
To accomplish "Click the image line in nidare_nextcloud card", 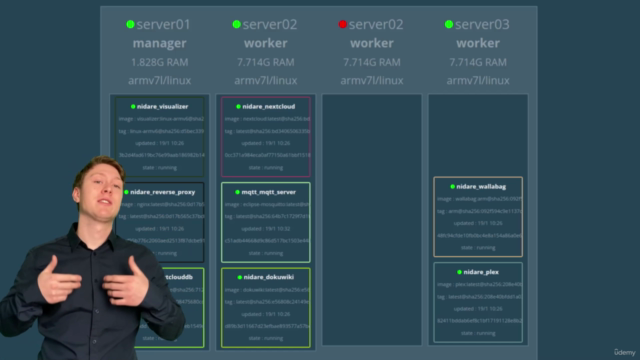I will [267, 119].
